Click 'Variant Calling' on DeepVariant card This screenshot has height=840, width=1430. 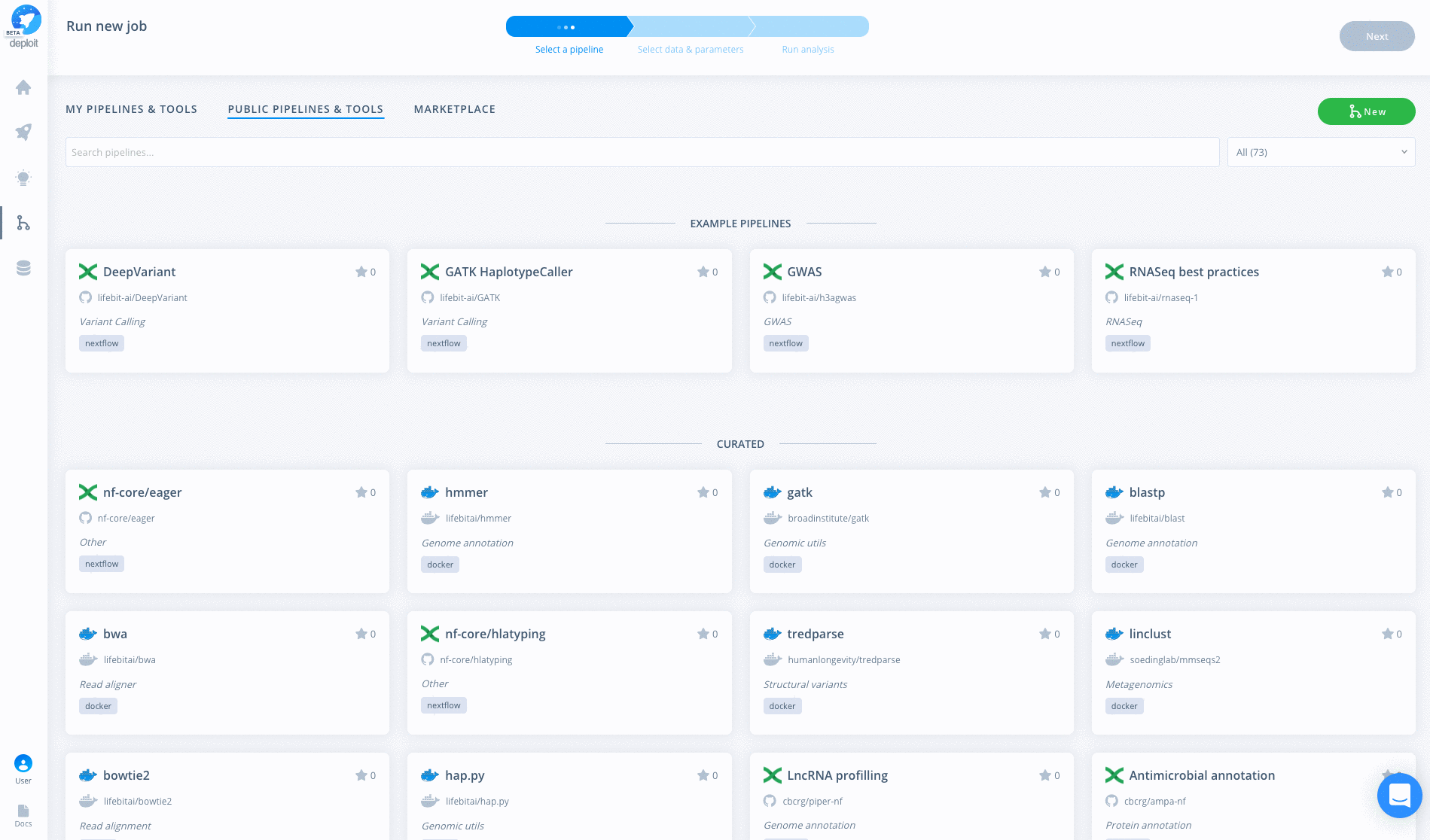(112, 321)
